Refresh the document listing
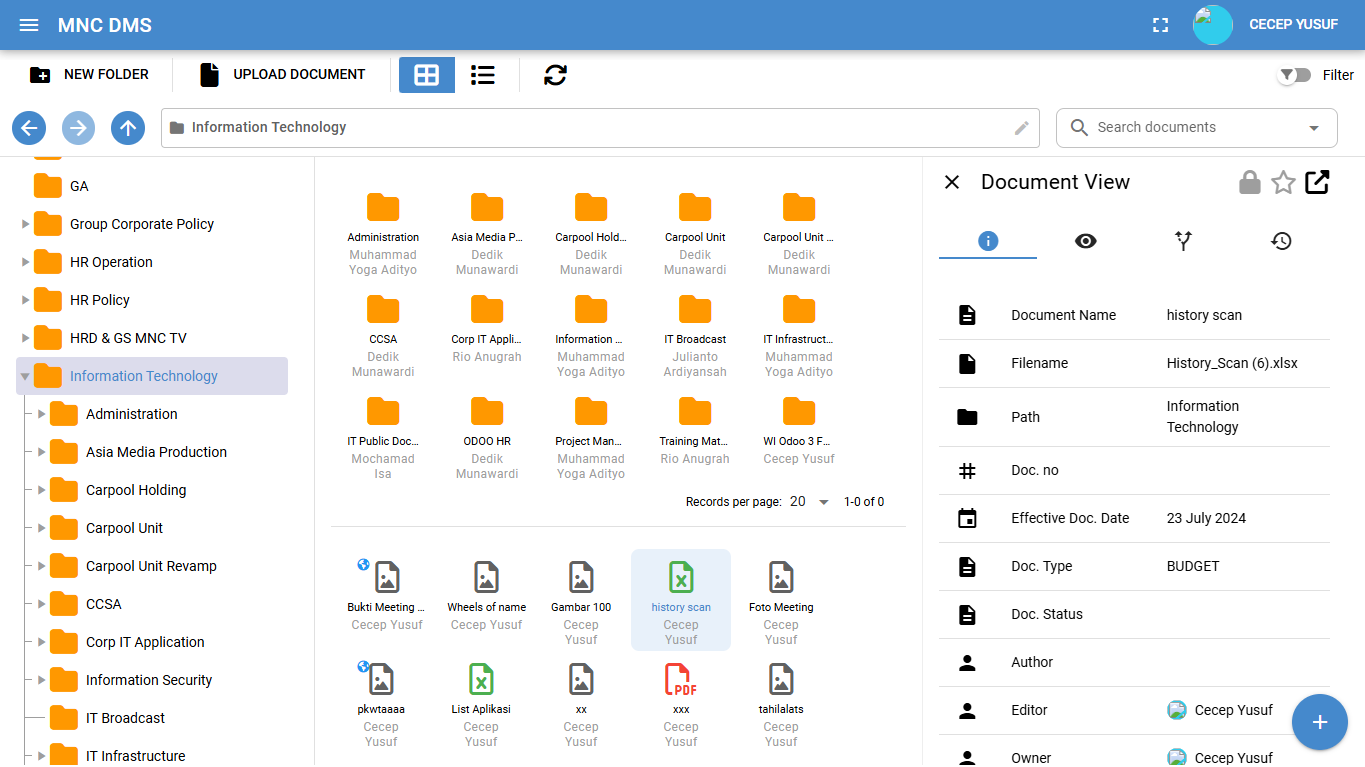Viewport: 1365px width, 767px height. 556,75
